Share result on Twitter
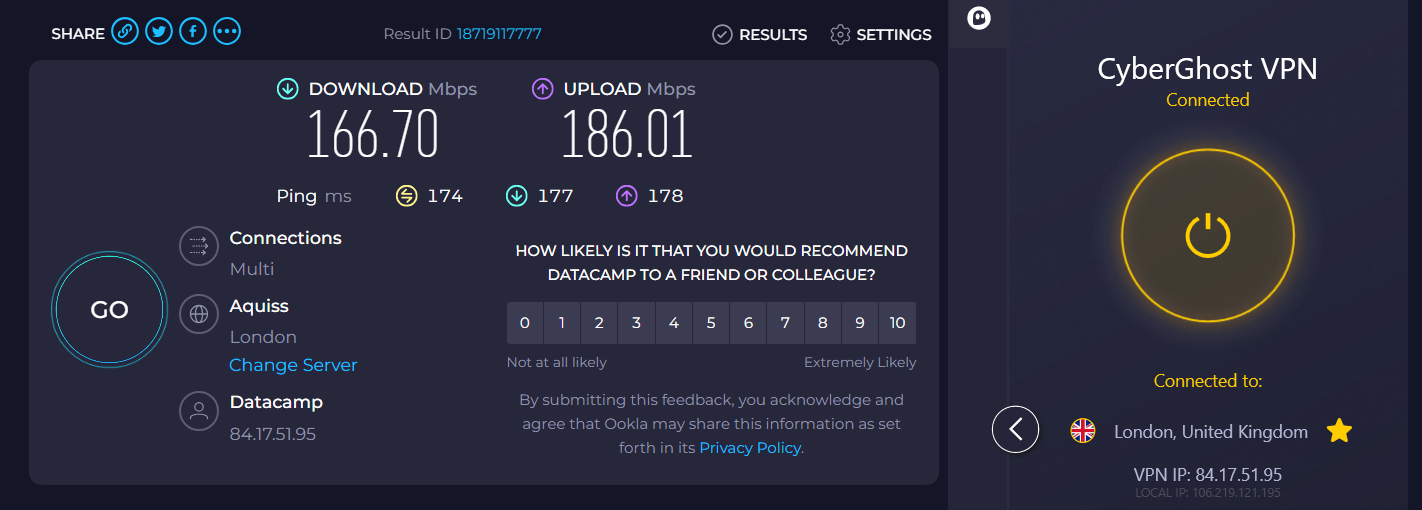Screen dimensions: 1422x510 (x=159, y=32)
